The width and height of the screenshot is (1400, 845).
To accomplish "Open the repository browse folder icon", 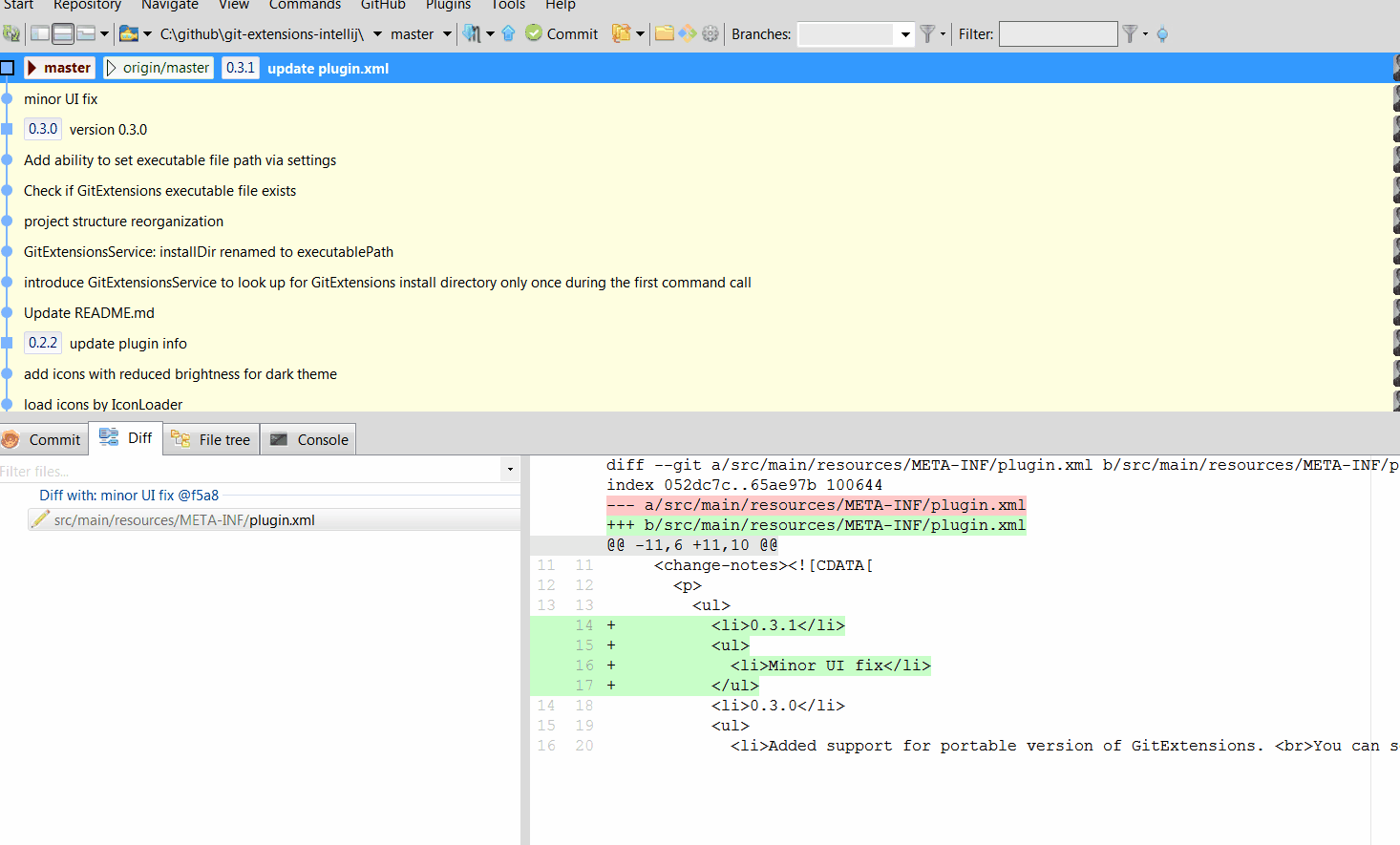I will [128, 33].
